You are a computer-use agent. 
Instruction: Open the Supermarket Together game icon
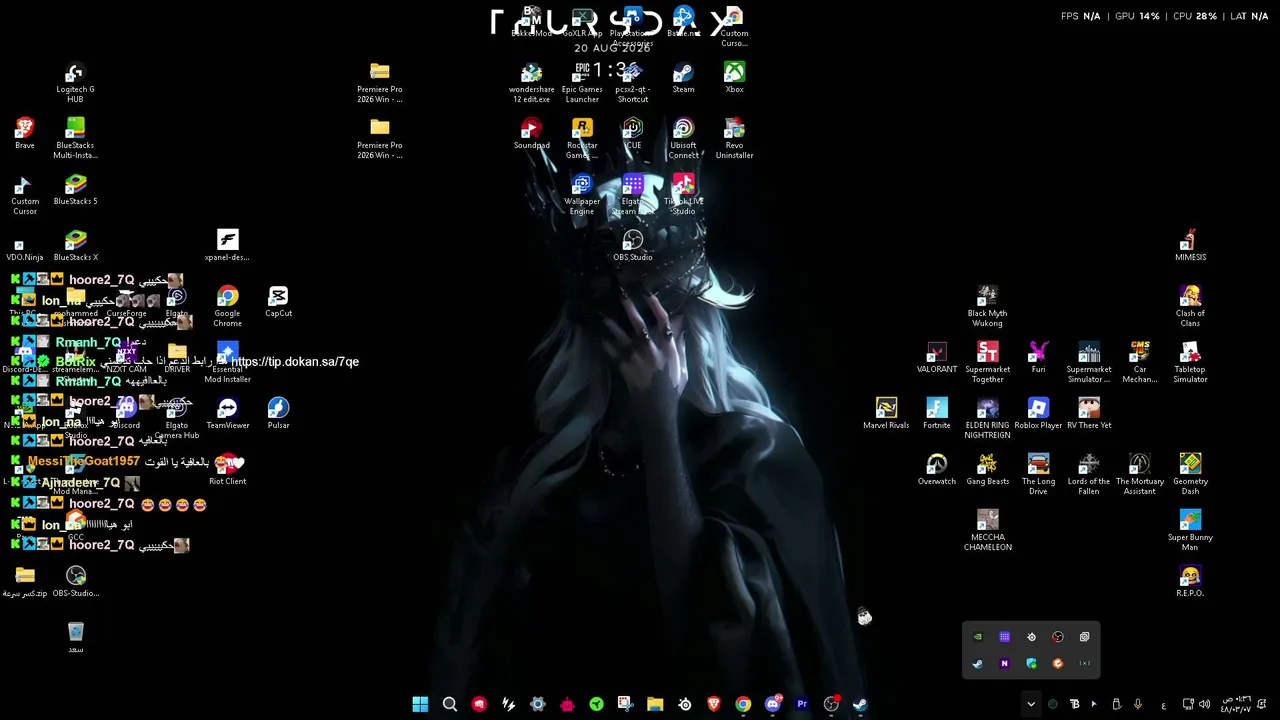tap(987, 362)
